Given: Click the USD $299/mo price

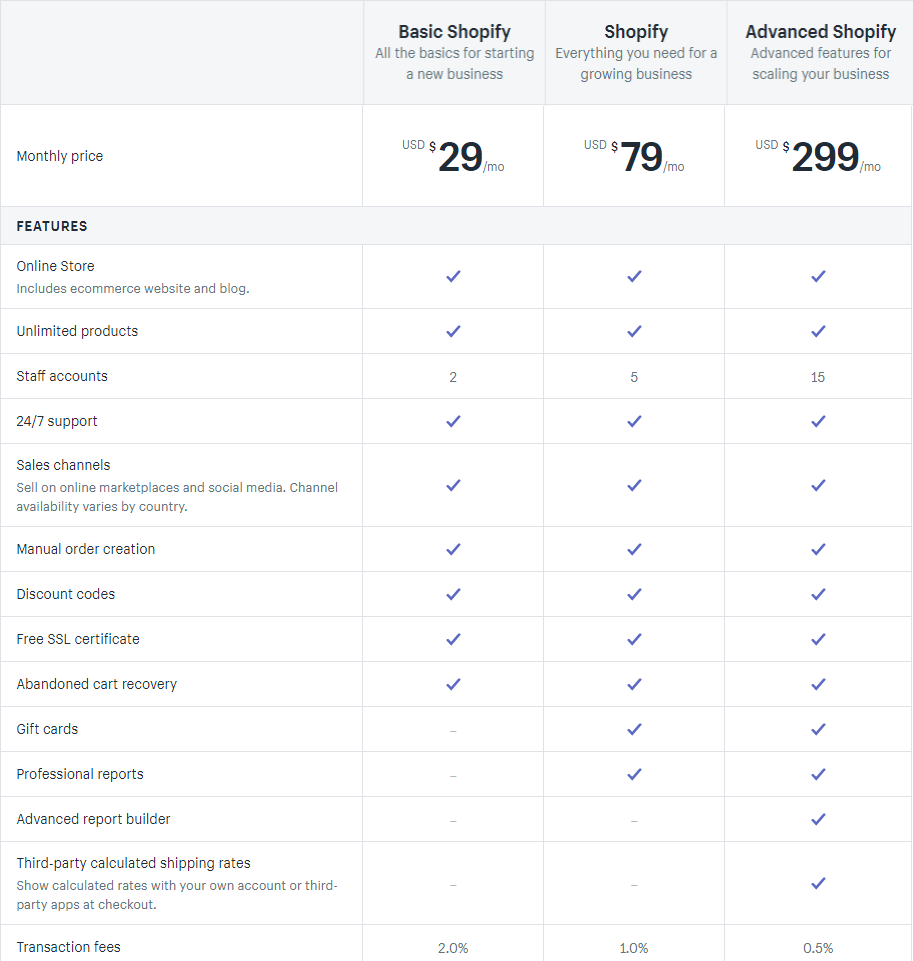Looking at the screenshot, I should click(818, 156).
